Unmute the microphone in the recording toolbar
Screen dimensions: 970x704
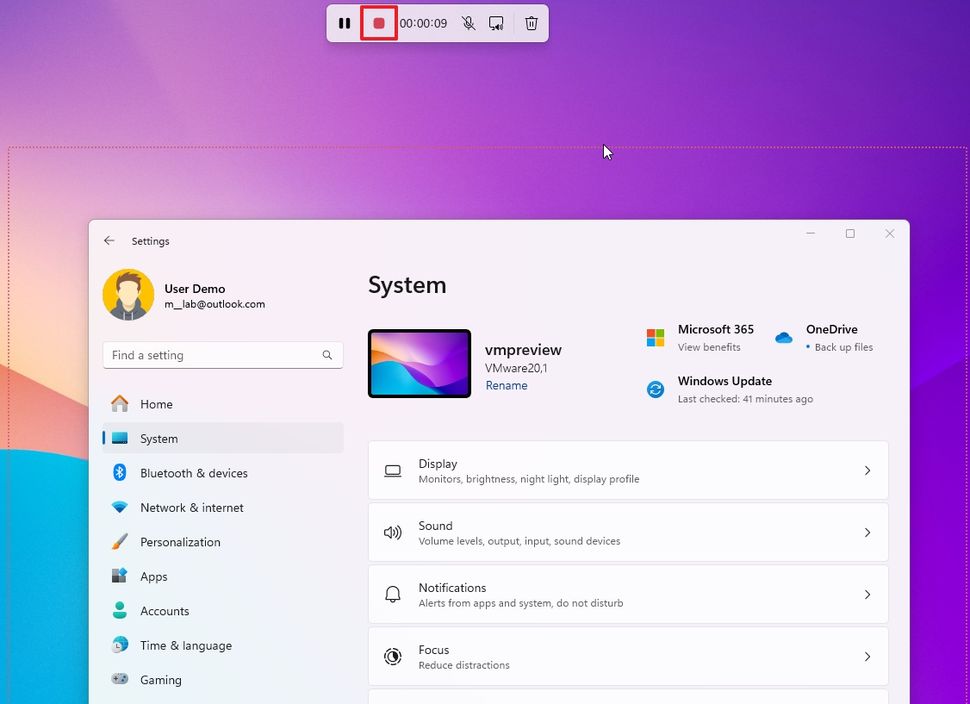click(468, 22)
